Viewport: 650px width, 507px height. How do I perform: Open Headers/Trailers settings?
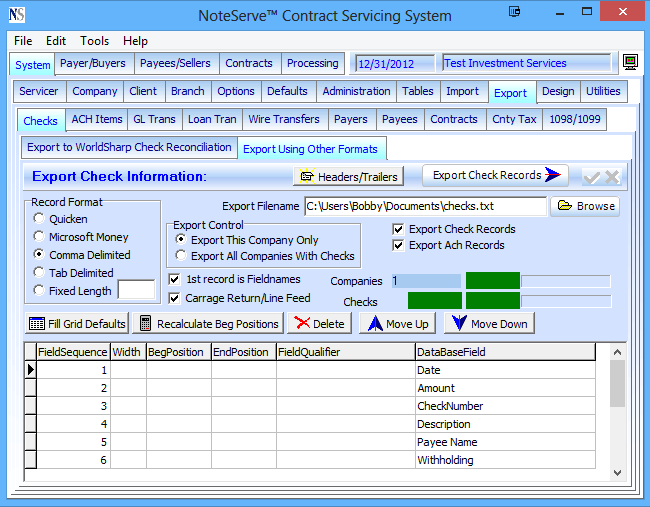[x=348, y=177]
